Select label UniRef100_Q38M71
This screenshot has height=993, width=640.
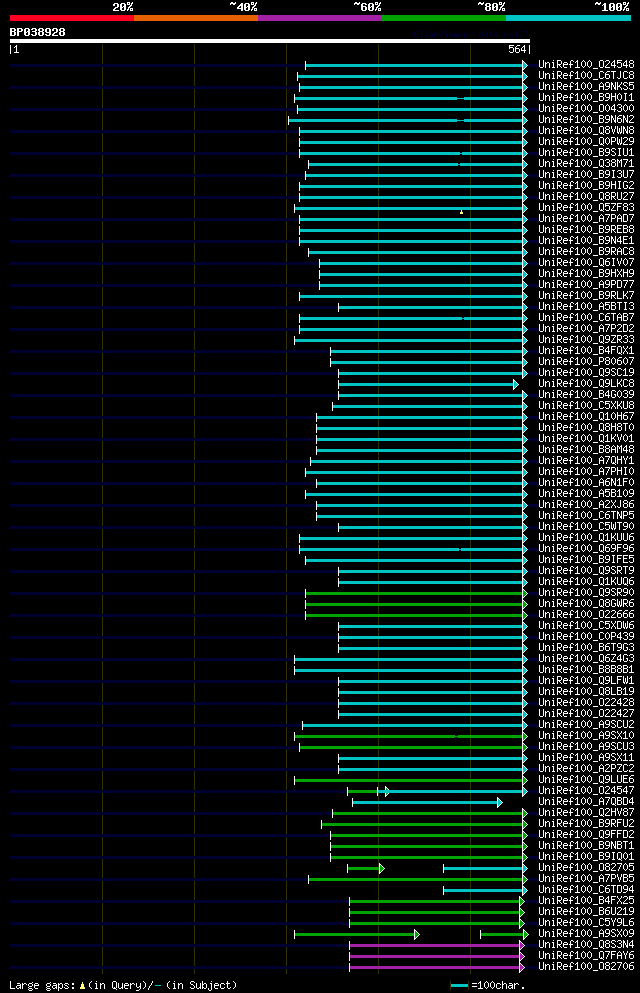pos(586,163)
